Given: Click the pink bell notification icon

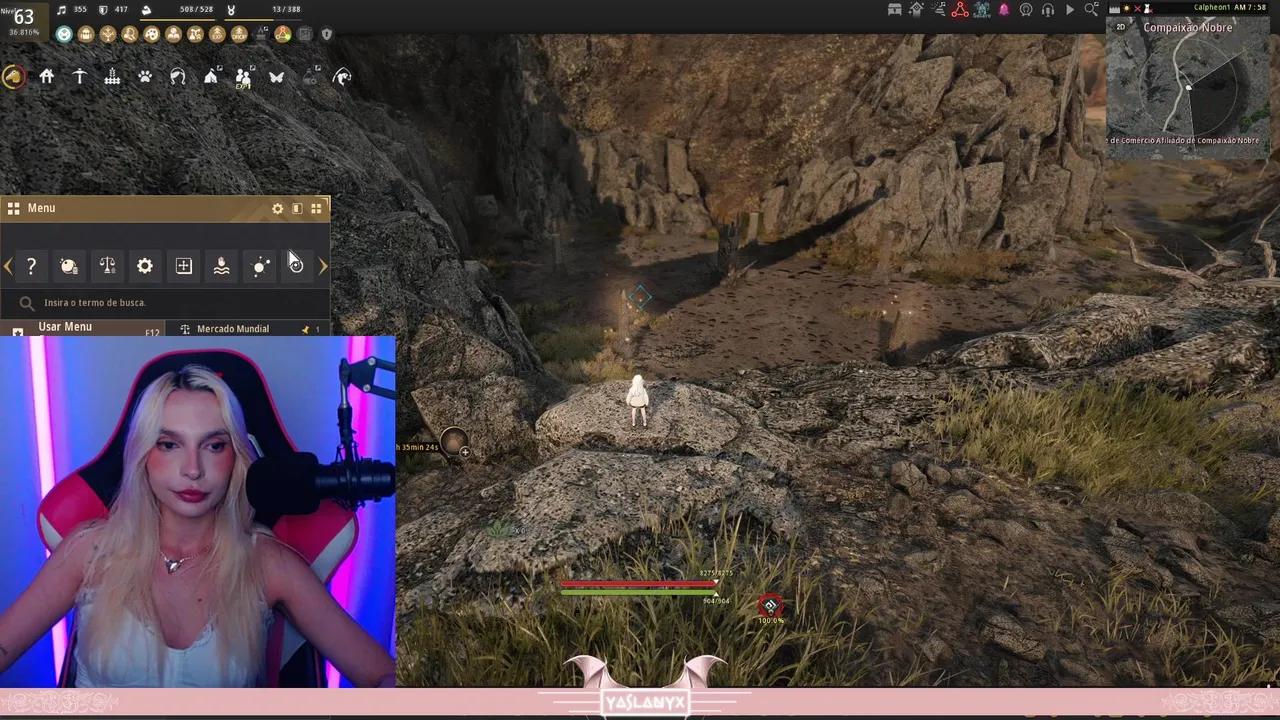Looking at the screenshot, I should tap(1004, 10).
